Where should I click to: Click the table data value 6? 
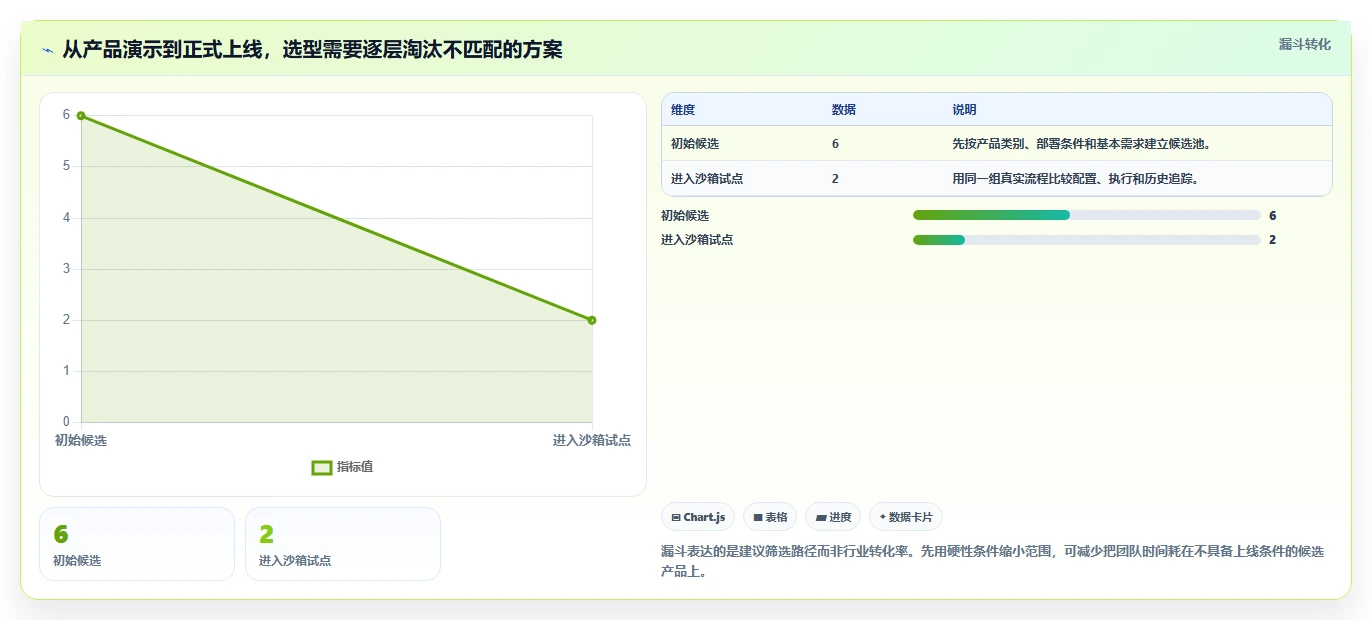point(835,144)
